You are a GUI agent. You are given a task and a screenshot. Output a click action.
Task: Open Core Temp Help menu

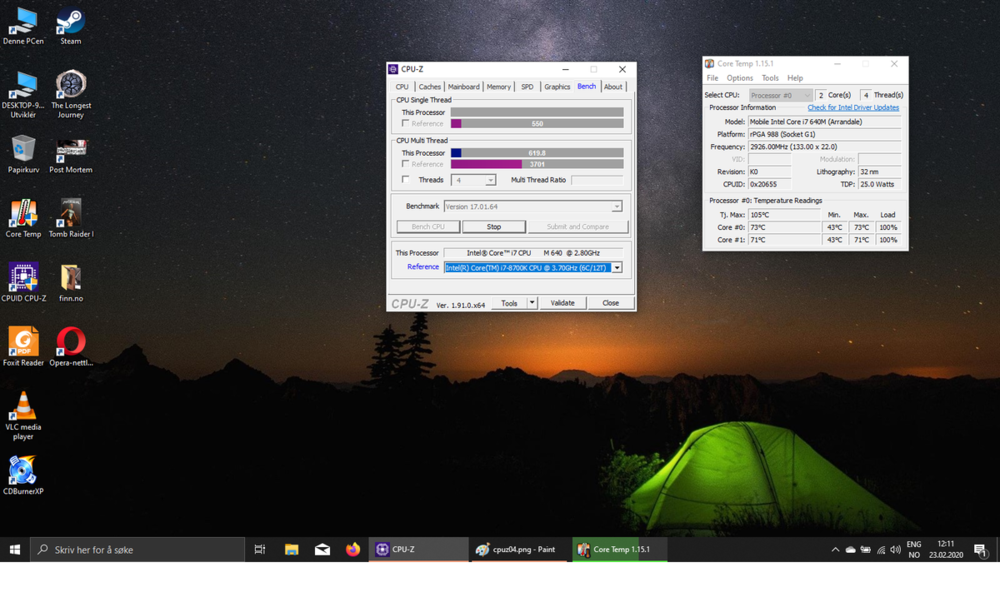click(795, 78)
